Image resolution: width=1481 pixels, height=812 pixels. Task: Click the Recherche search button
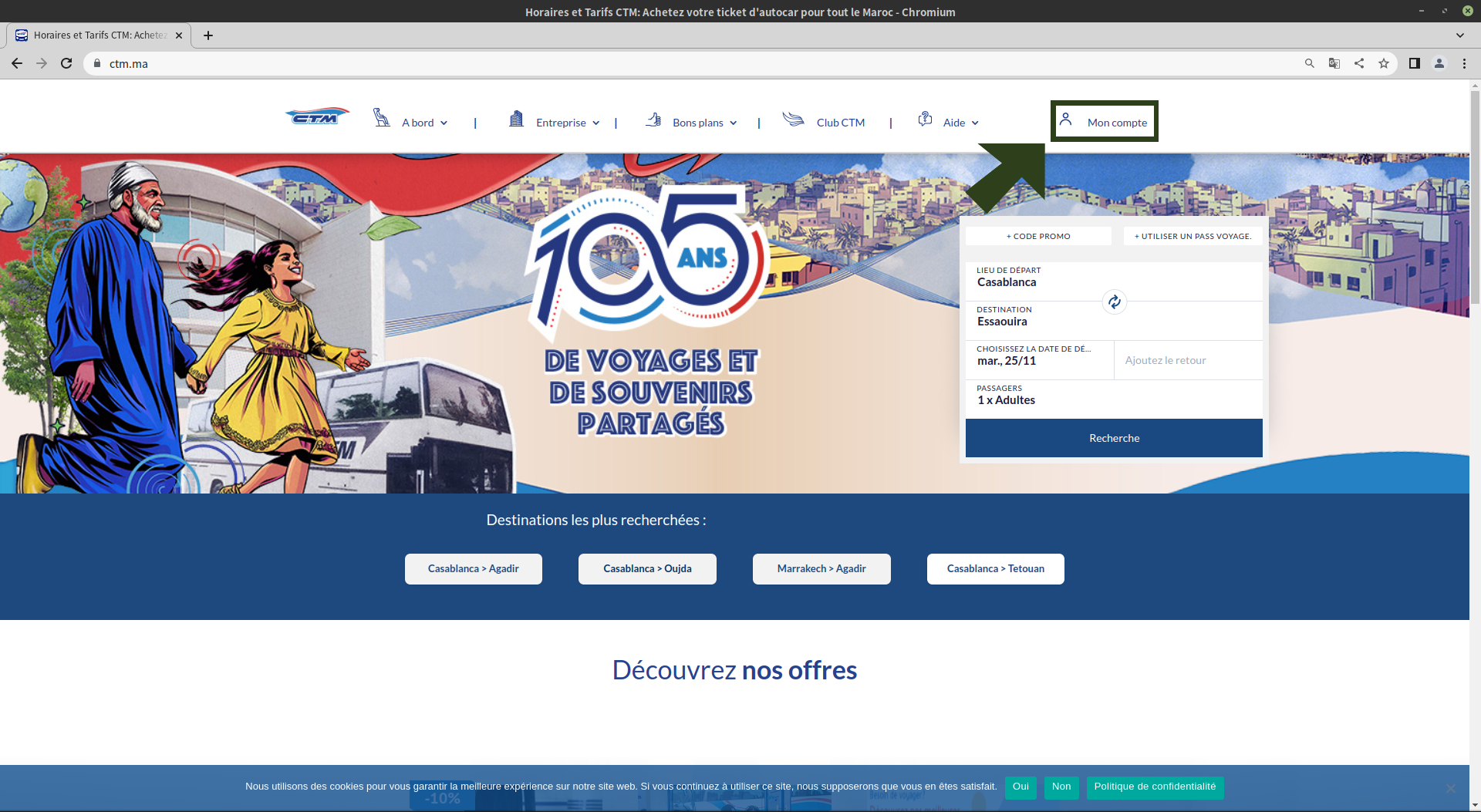tap(1113, 438)
